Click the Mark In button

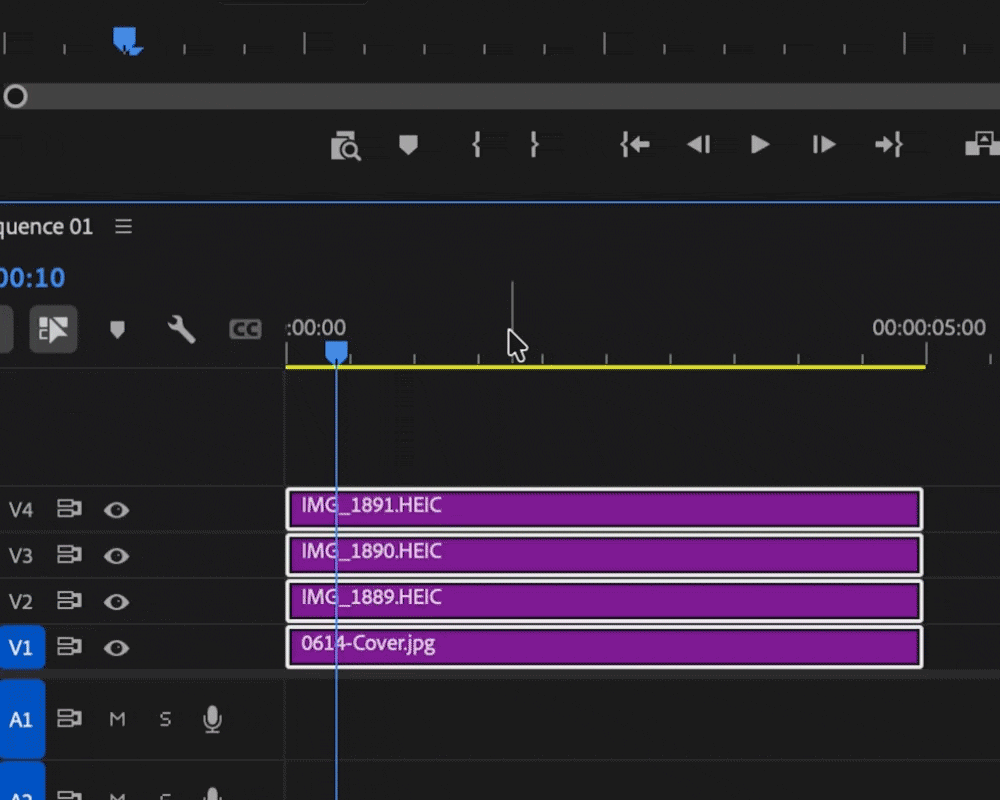pyautogui.click(x=476, y=145)
